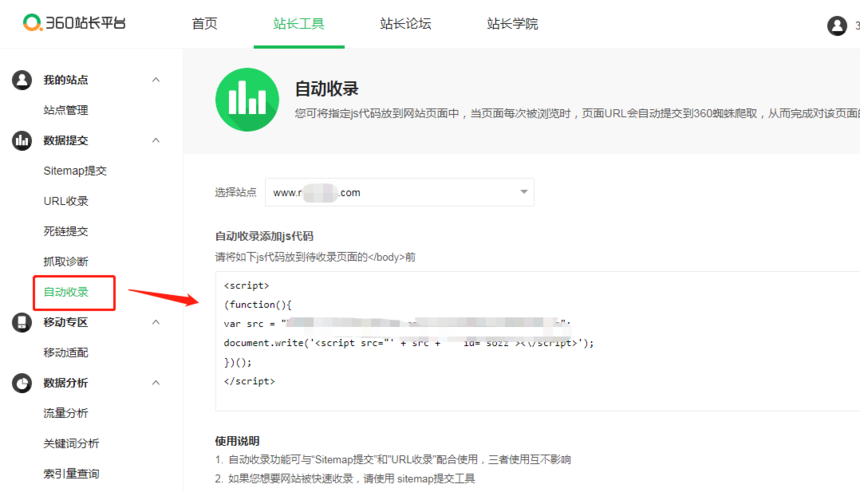This screenshot has width=860, height=492.
Task: Click the instruction text mentioning </body>前
Action: (315, 257)
